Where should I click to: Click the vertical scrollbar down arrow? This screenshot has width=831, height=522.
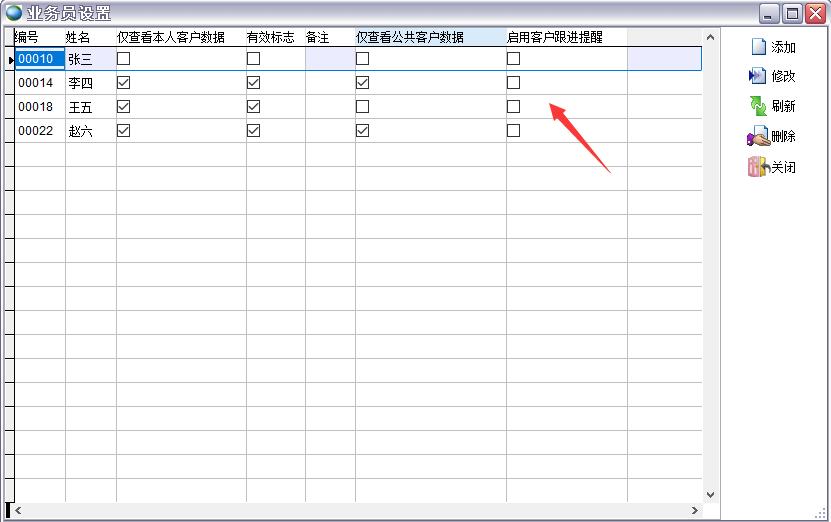(711, 494)
